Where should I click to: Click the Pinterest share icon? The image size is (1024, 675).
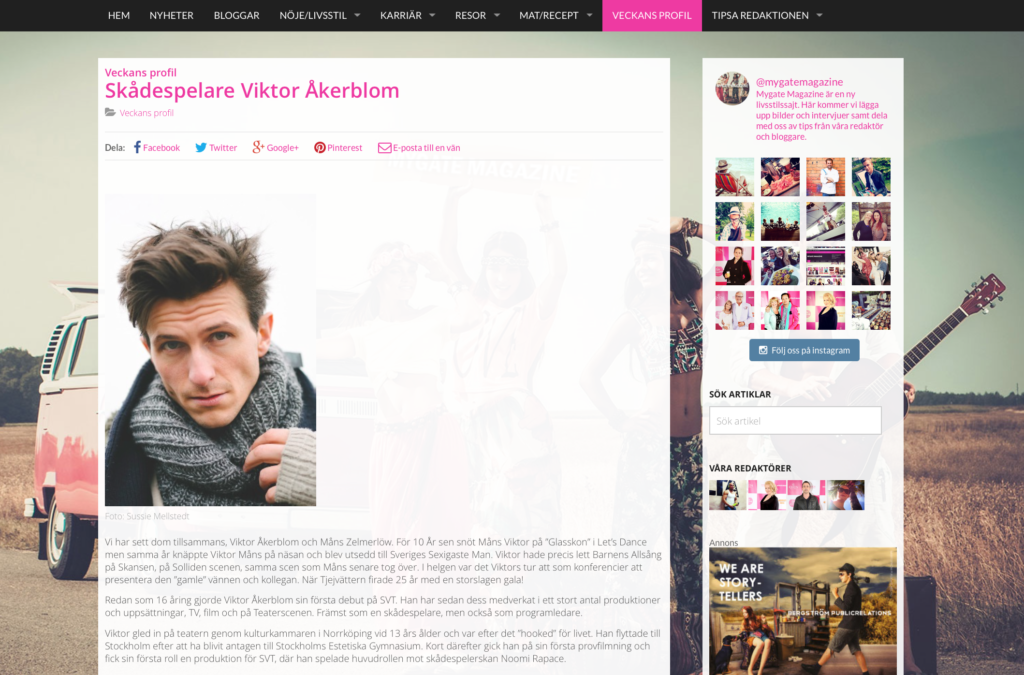[319, 148]
